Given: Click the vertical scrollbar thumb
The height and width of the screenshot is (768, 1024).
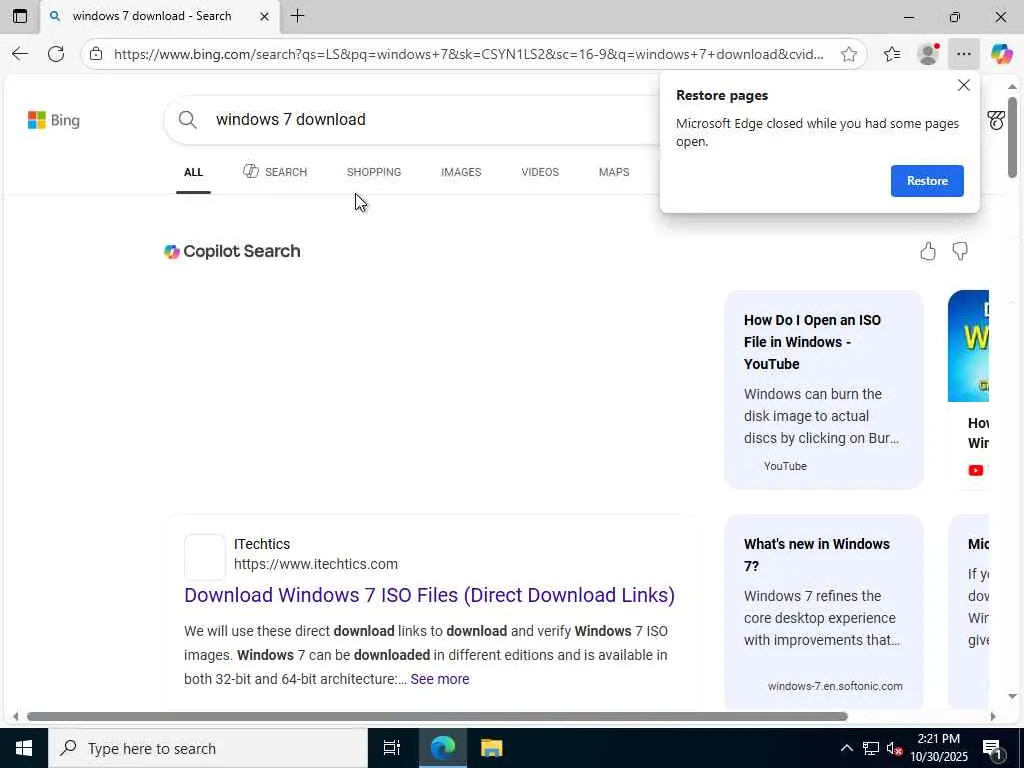Looking at the screenshot, I should click(1012, 137).
